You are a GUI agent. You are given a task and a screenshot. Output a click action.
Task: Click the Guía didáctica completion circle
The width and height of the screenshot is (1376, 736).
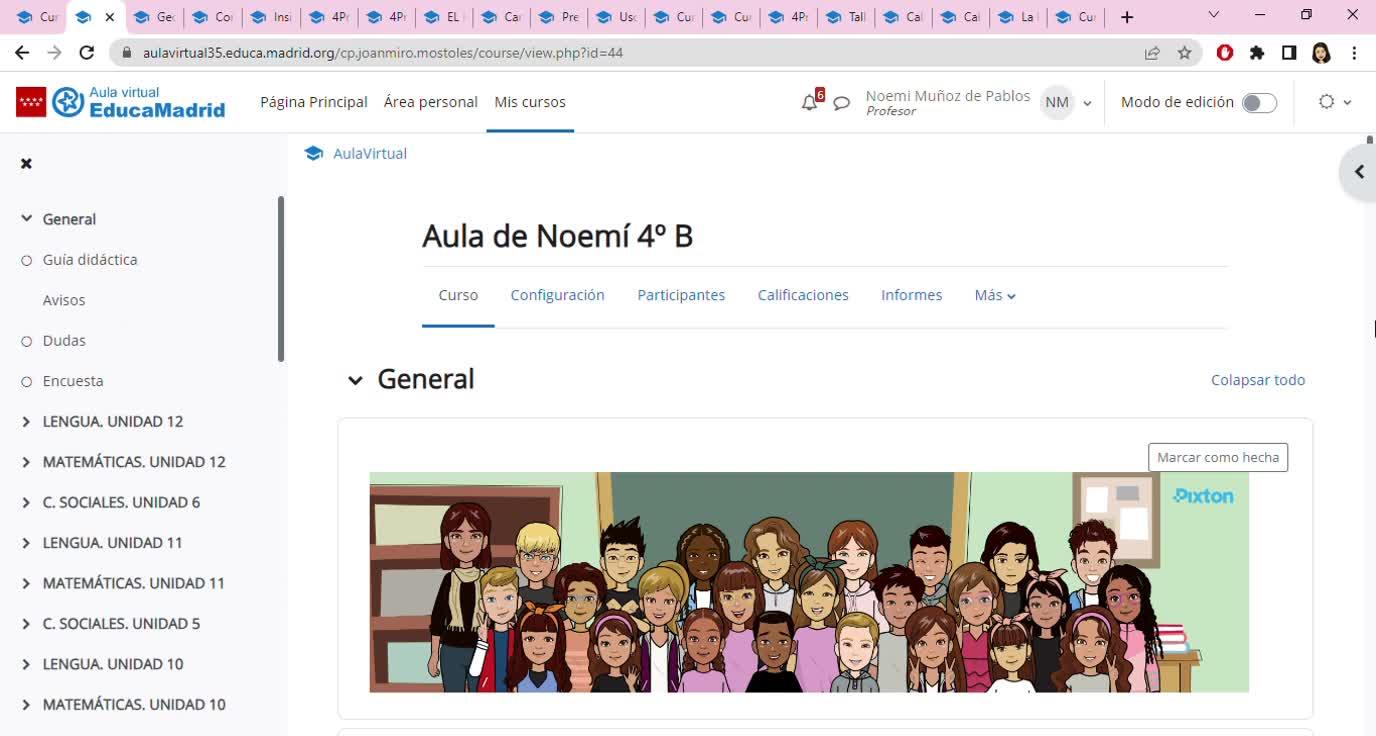click(x=27, y=260)
